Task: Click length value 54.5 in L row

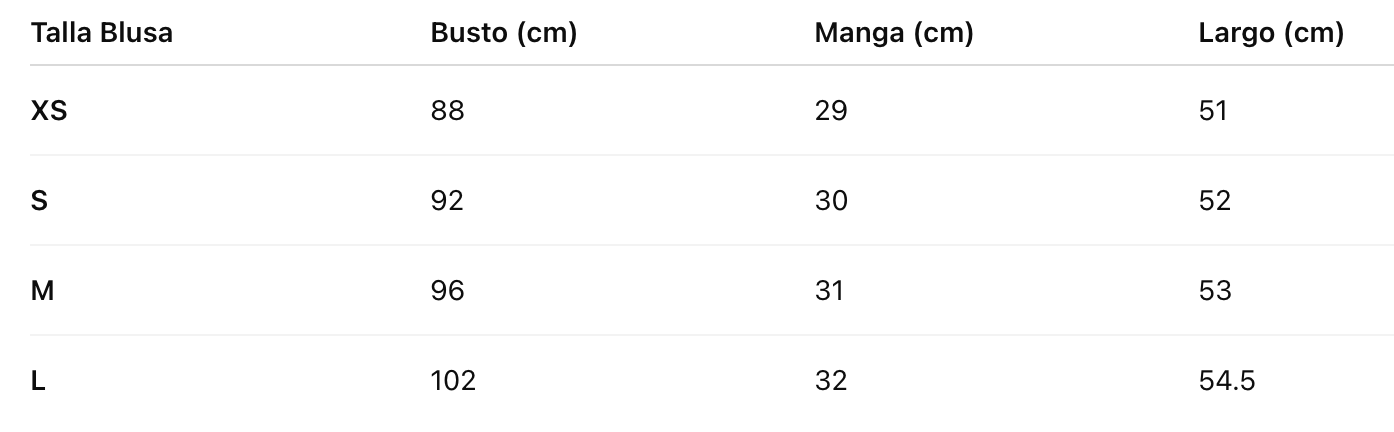Action: pyautogui.click(x=1227, y=381)
